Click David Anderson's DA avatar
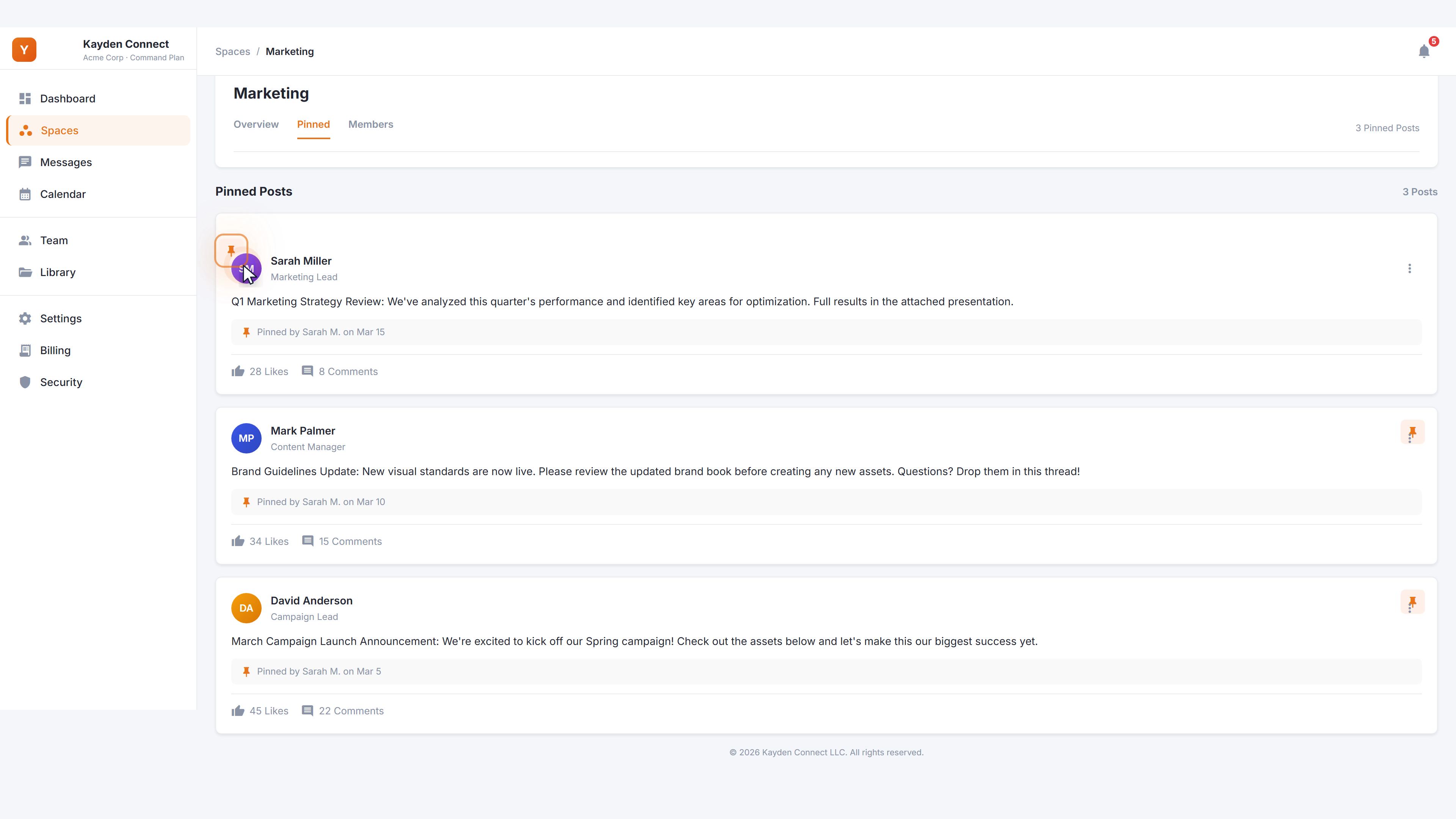 pos(246,608)
